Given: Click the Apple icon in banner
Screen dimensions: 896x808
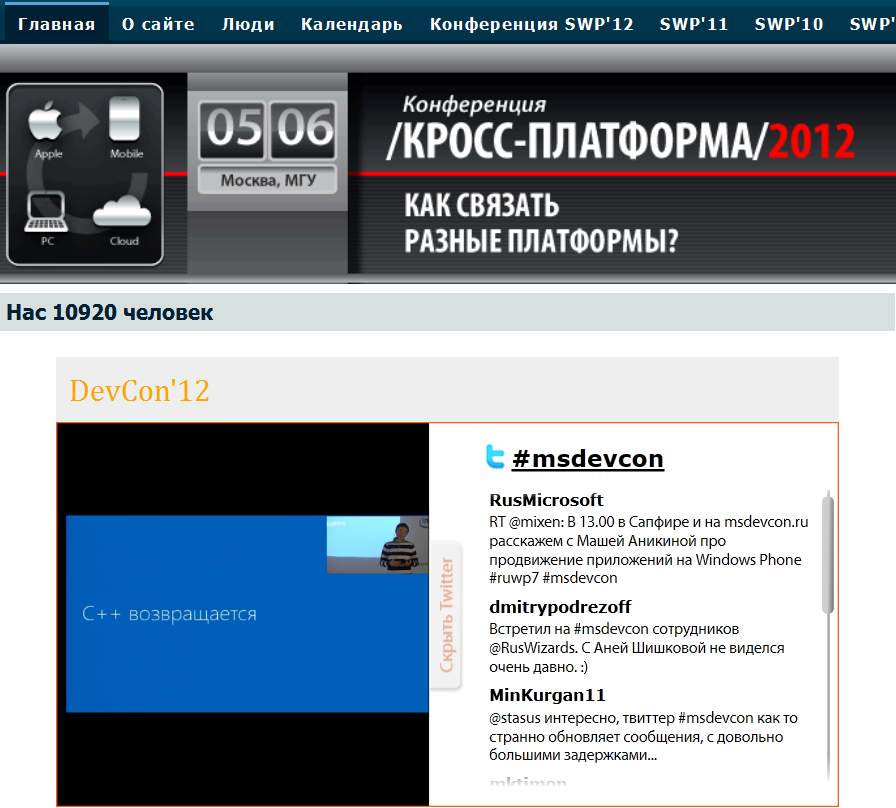Looking at the screenshot, I should click(x=47, y=121).
